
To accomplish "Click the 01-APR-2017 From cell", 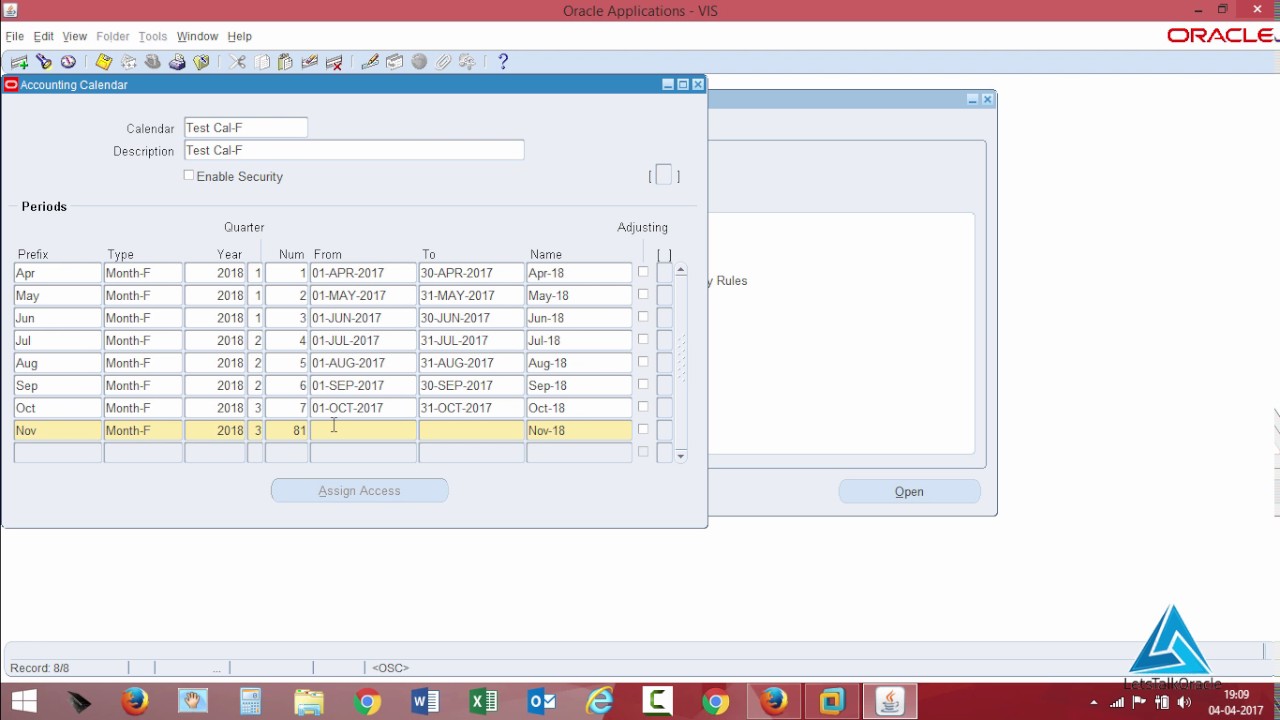I will pyautogui.click(x=363, y=273).
